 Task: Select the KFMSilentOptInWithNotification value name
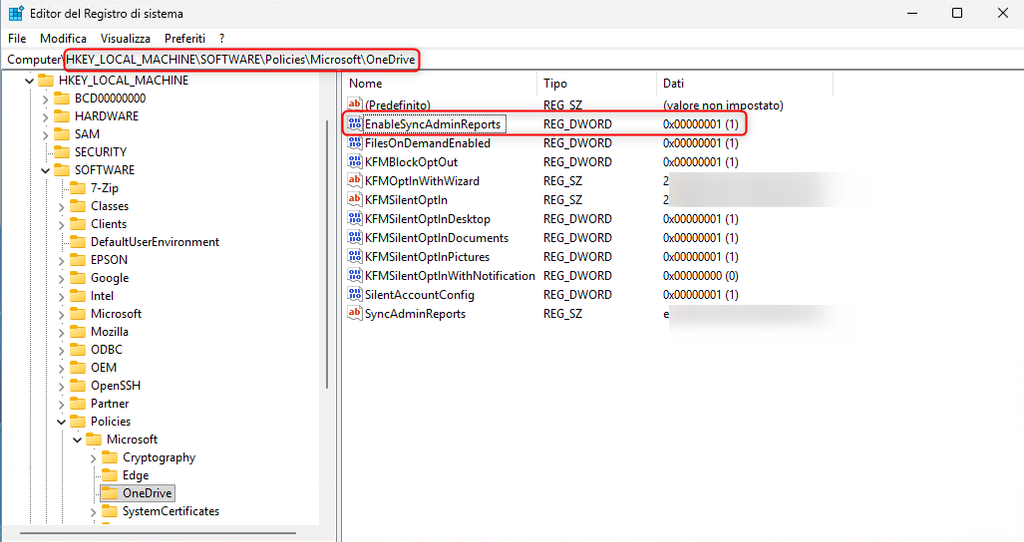tap(450, 276)
